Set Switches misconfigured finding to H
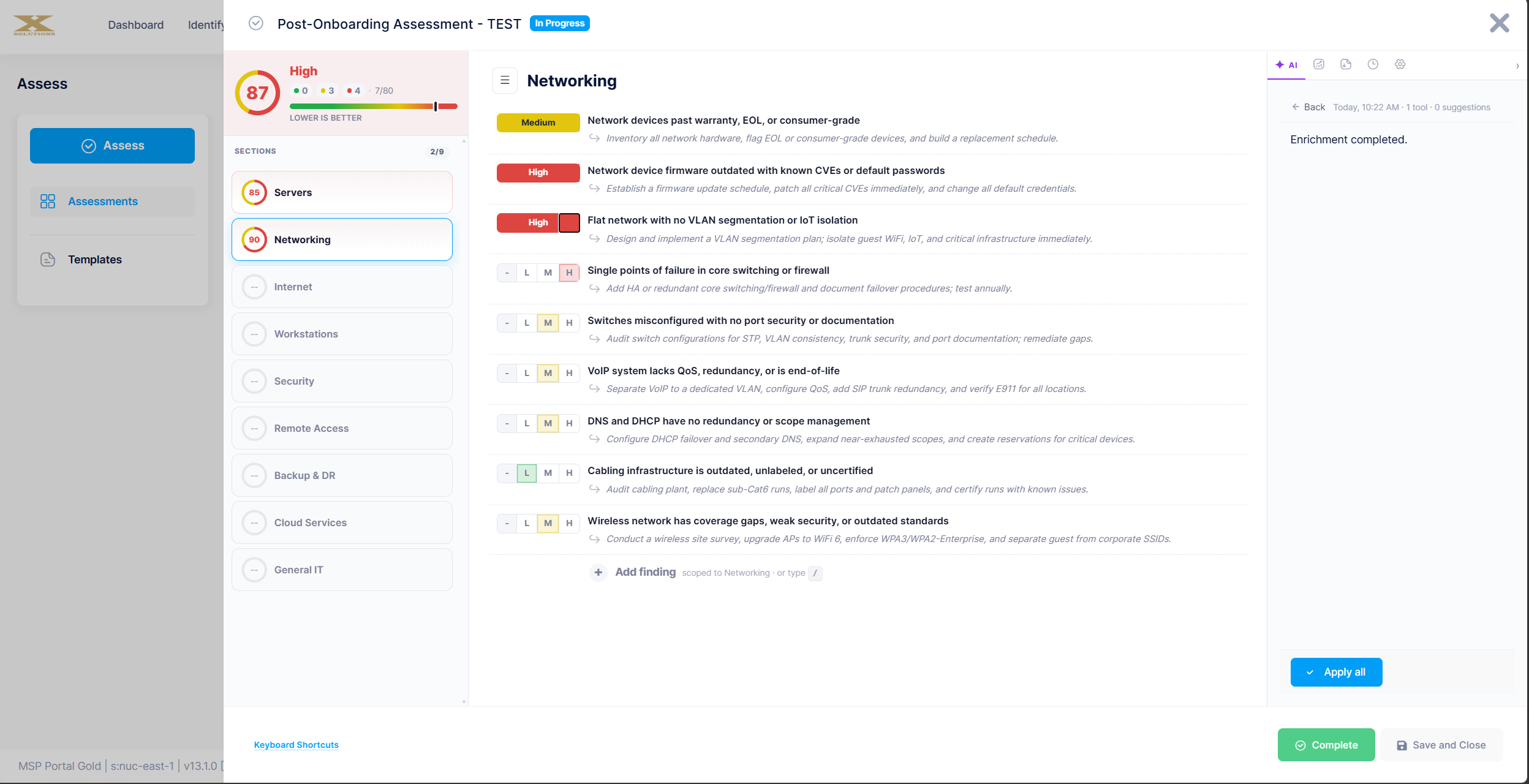The width and height of the screenshot is (1529, 784). (x=569, y=323)
